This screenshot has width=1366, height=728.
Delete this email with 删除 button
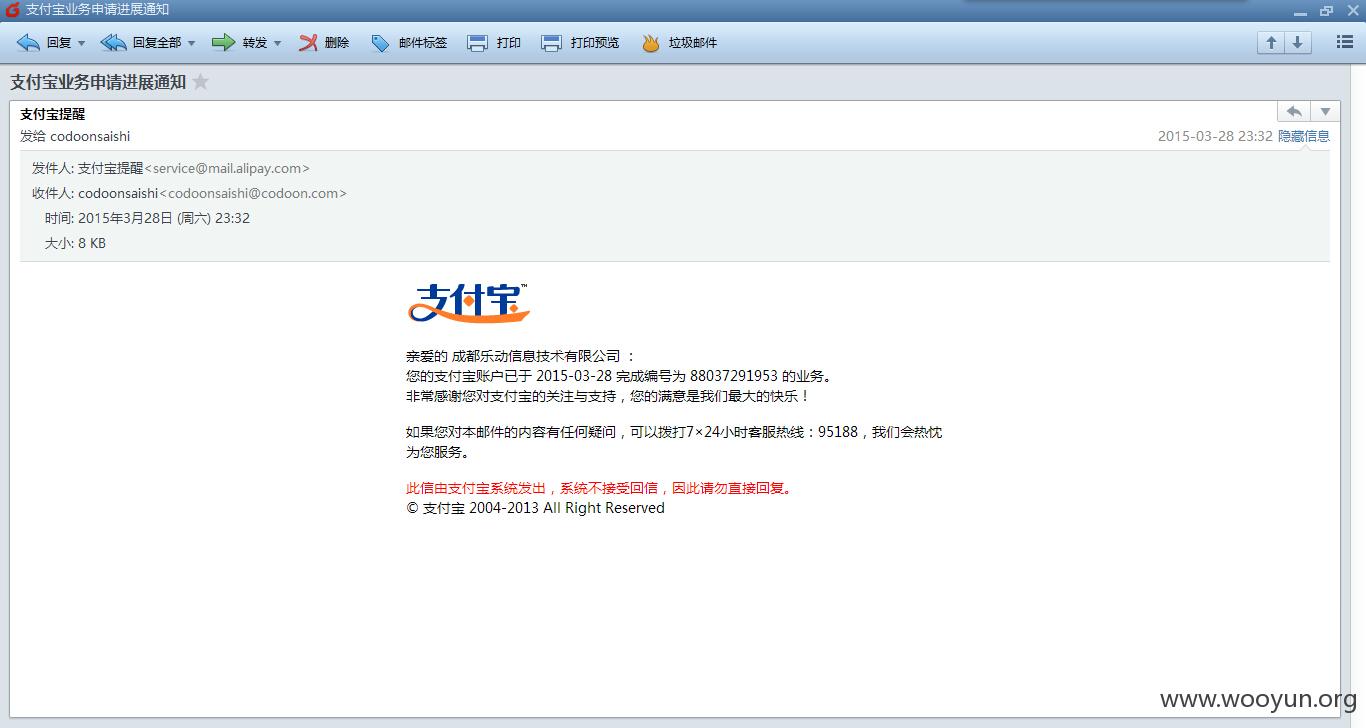tap(324, 43)
